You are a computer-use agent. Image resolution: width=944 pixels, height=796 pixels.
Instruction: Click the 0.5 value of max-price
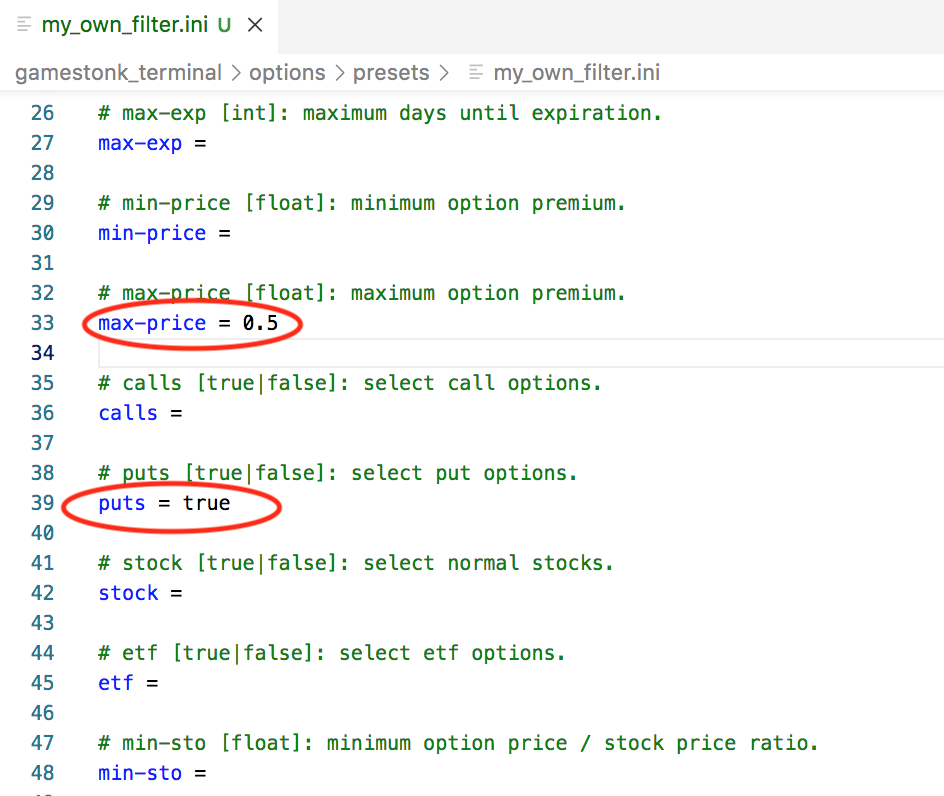pyautogui.click(x=261, y=323)
